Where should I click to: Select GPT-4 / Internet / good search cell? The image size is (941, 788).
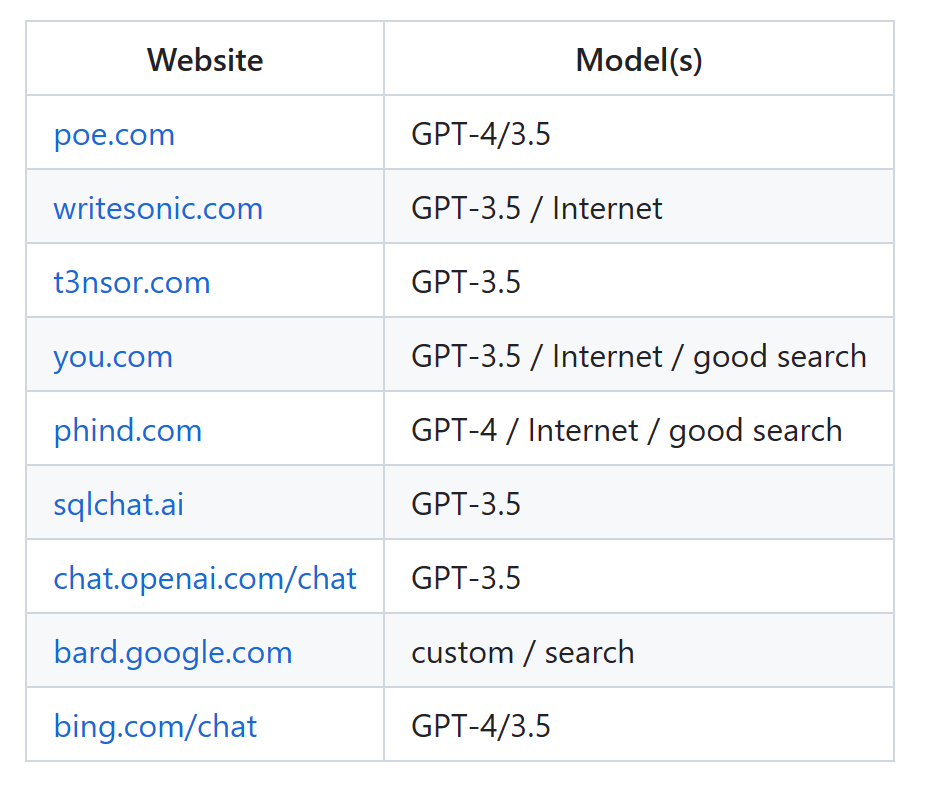(x=639, y=429)
